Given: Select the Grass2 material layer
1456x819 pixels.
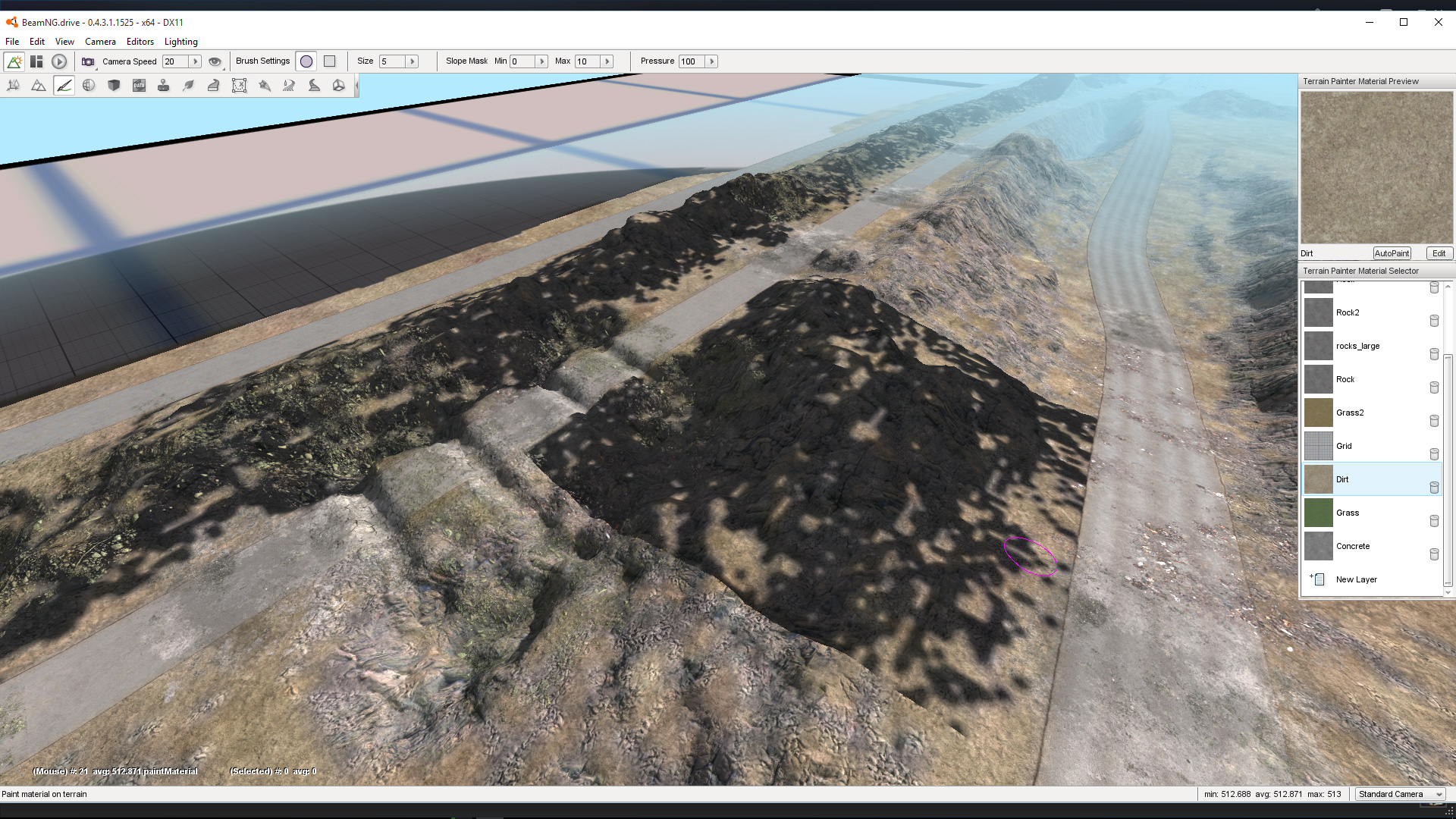Looking at the screenshot, I should click(x=1350, y=413).
